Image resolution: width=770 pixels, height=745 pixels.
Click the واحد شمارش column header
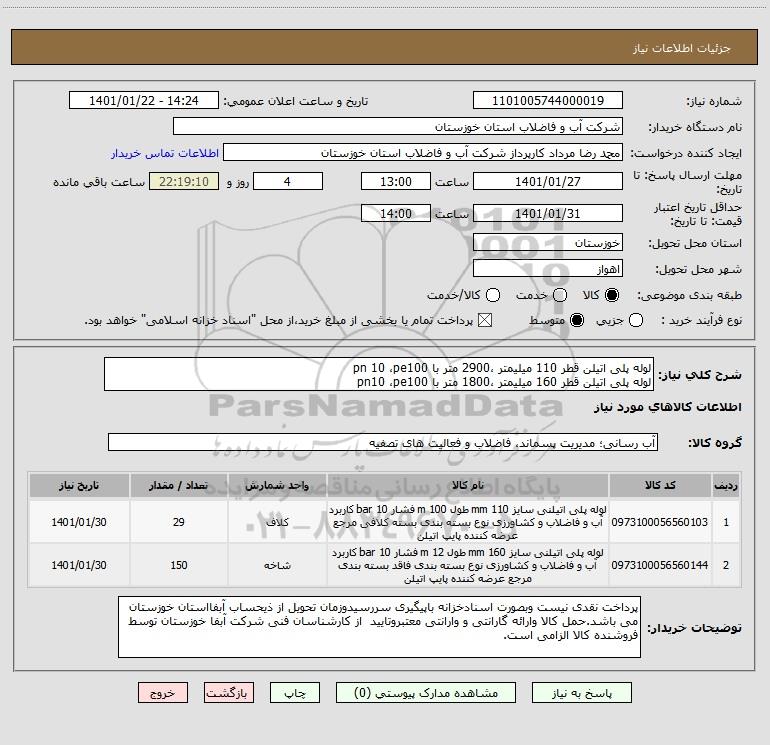[x=277, y=485]
